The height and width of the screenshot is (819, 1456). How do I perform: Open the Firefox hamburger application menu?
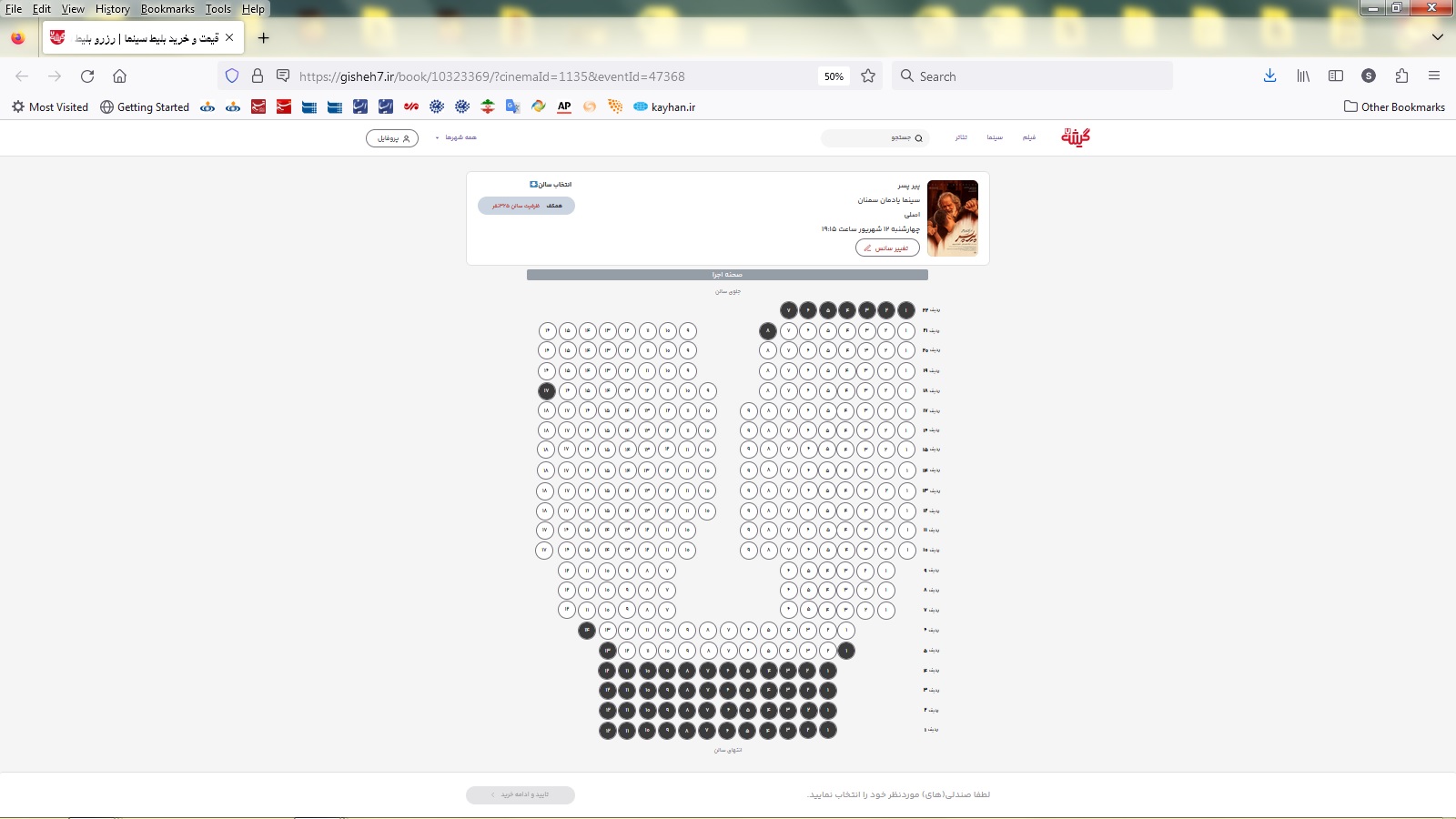coord(1434,76)
